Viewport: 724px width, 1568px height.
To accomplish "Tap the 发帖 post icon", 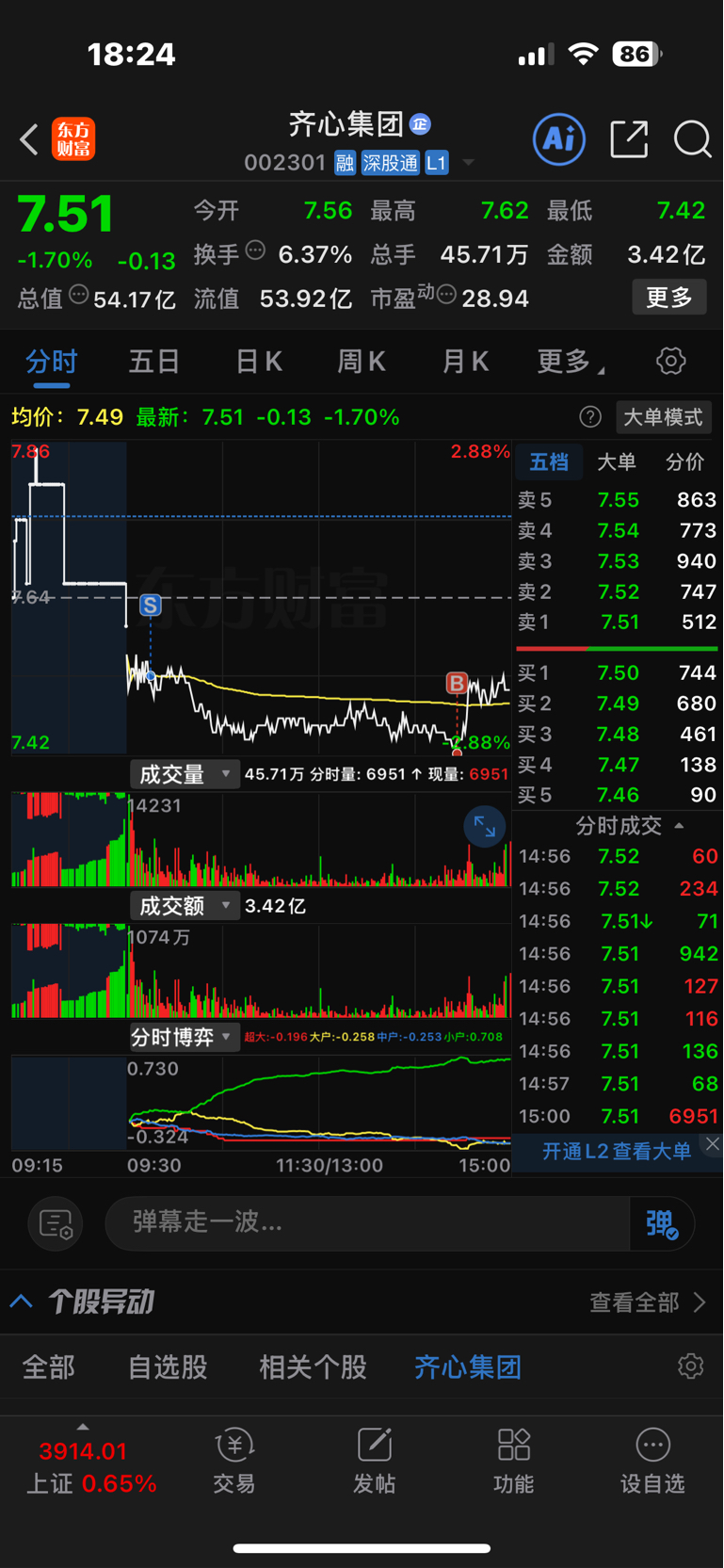I will [x=374, y=1462].
